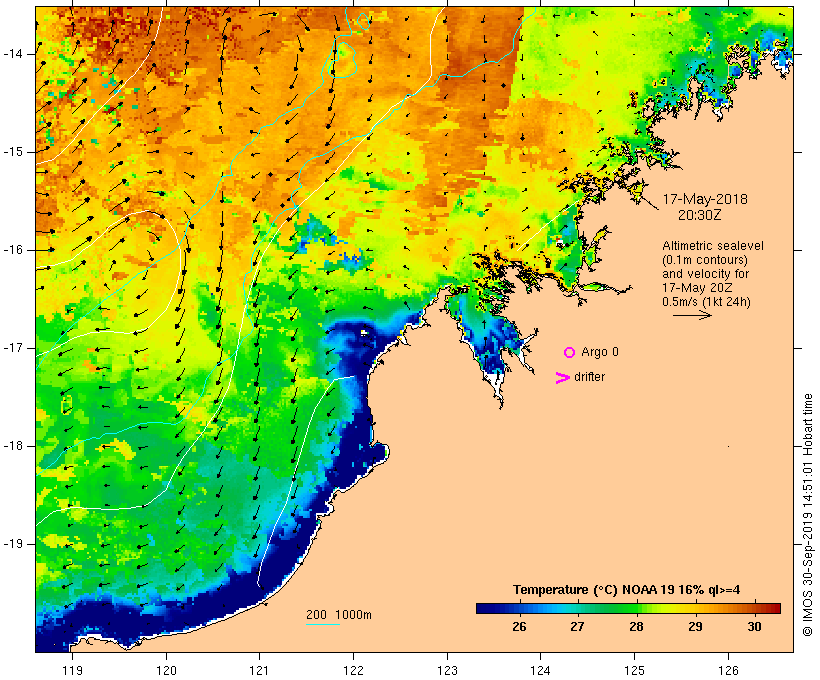Click the '0.5m/s (1kt 24h)' label

[x=706, y=302]
